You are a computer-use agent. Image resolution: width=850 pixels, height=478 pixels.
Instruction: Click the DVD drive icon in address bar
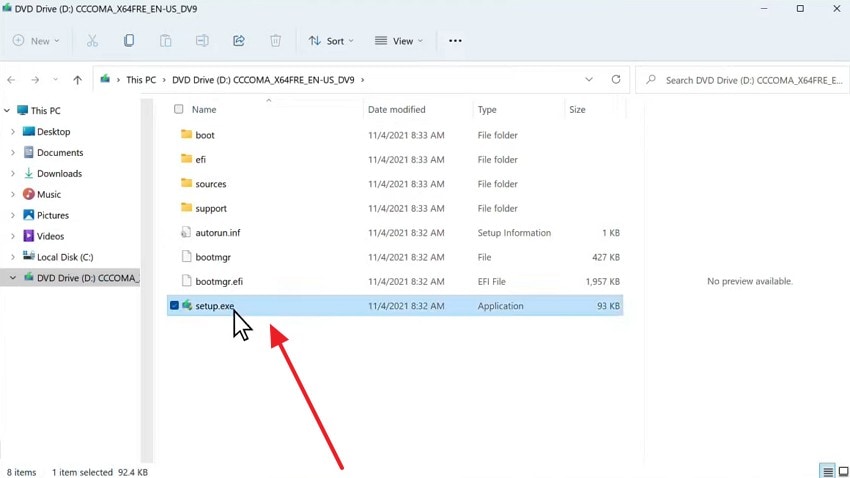105,79
